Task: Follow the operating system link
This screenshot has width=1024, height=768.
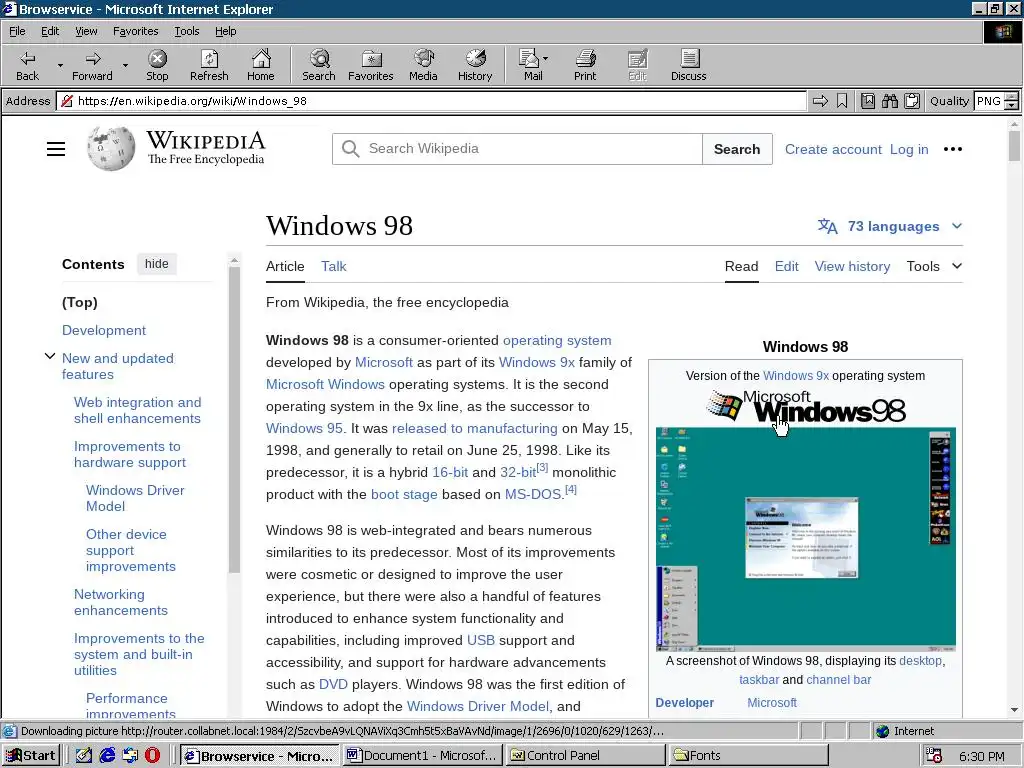Action: [557, 340]
